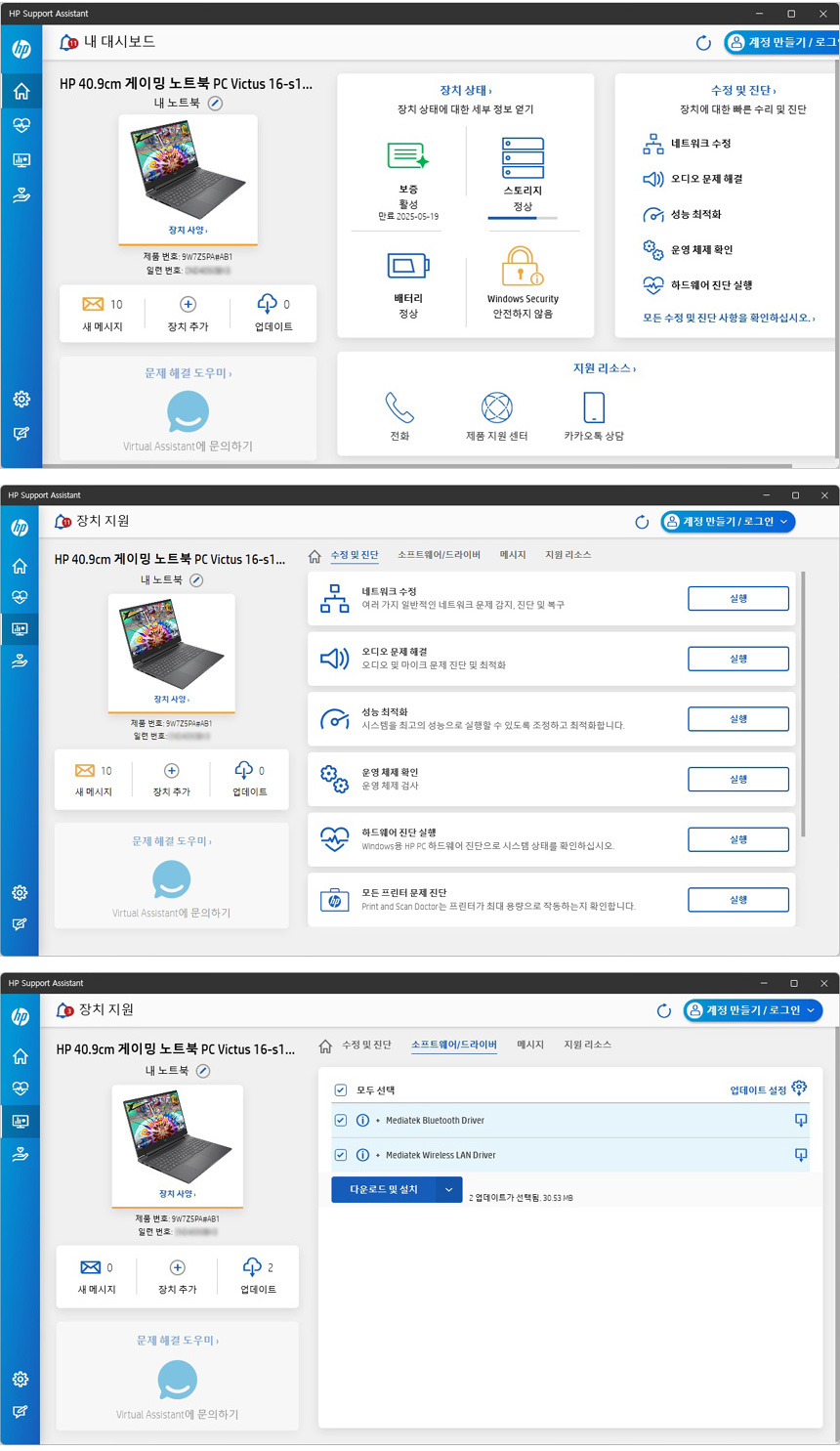The image size is (840, 1451).
Task: Open the 메시지 tab in bottom window
Action: pyautogui.click(x=529, y=1046)
